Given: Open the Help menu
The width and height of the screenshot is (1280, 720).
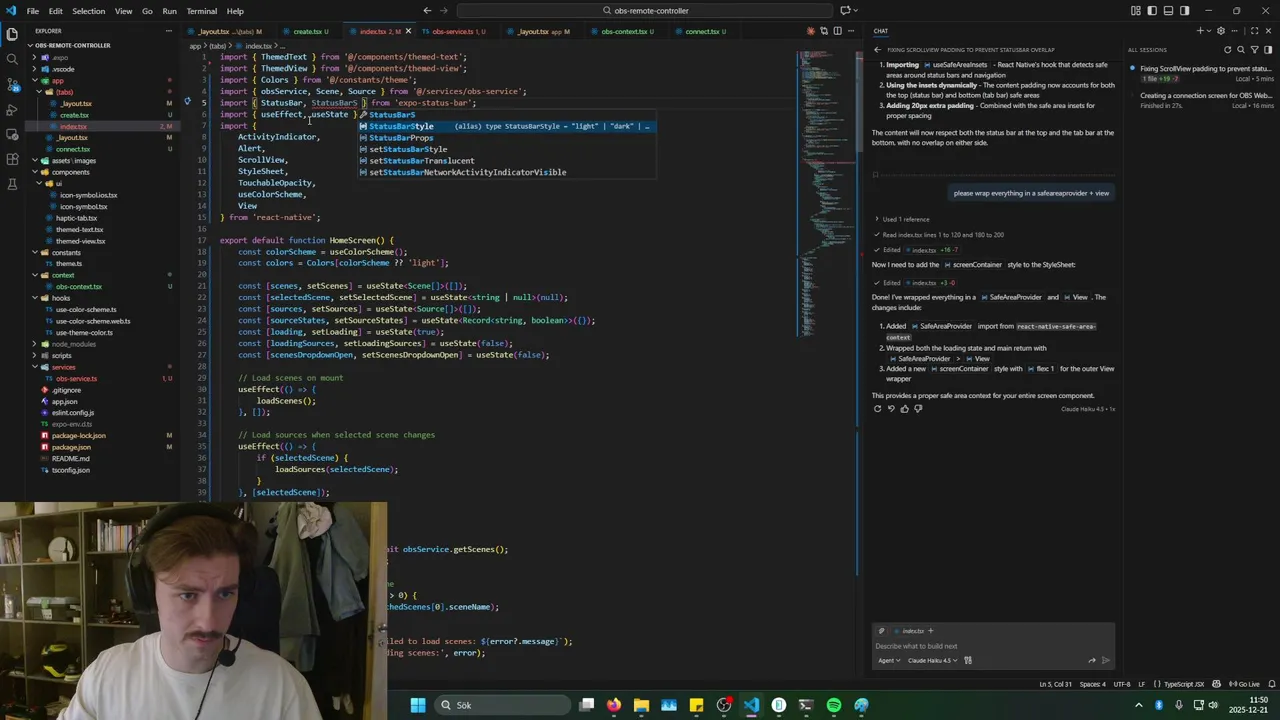Looking at the screenshot, I should 235,11.
